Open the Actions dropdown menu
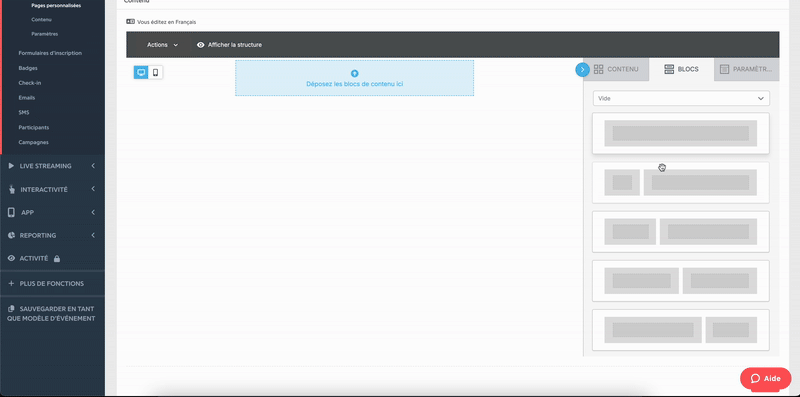800x397 pixels. coord(163,45)
